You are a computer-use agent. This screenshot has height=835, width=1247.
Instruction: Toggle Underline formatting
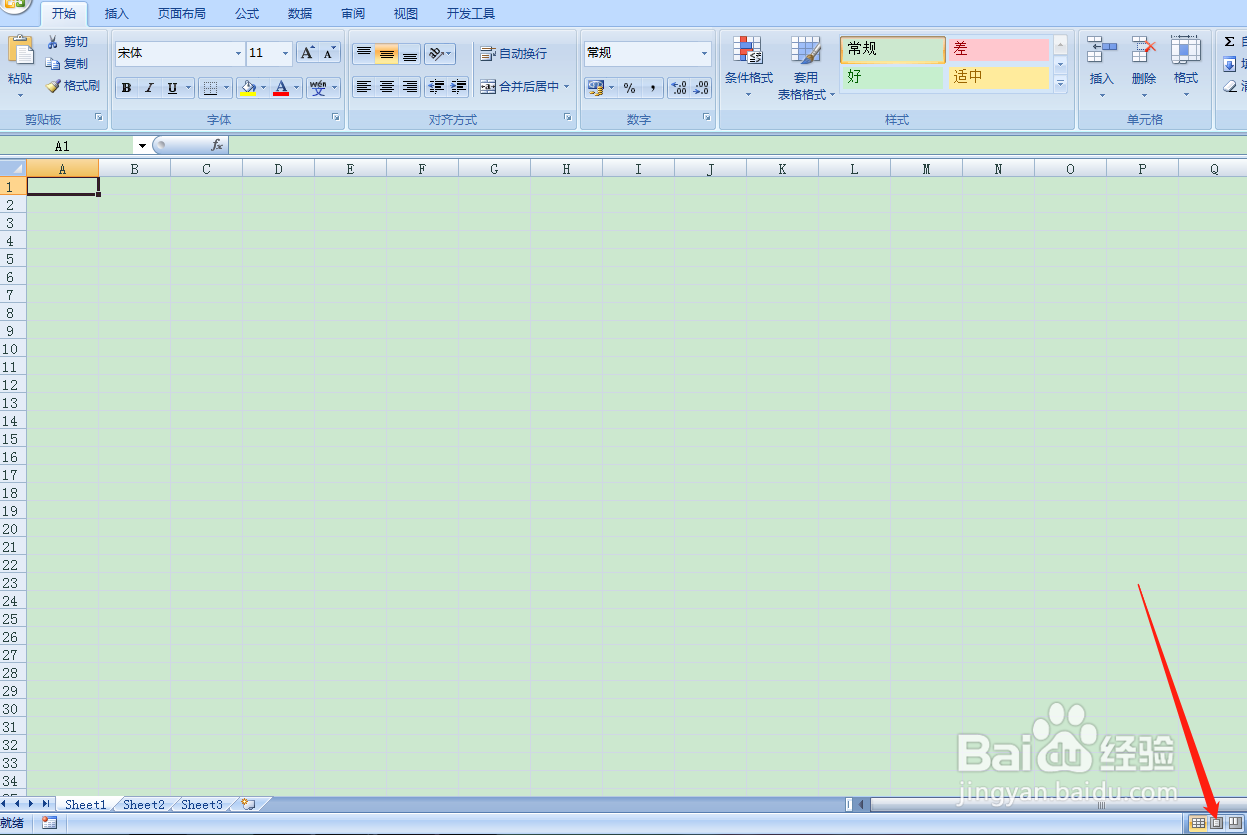(172, 88)
